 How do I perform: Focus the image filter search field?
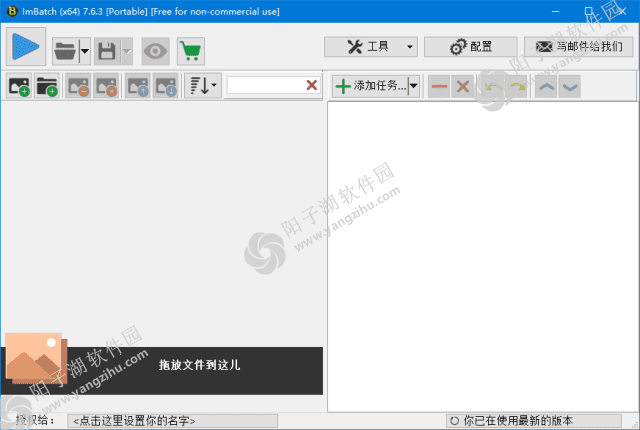(x=265, y=85)
